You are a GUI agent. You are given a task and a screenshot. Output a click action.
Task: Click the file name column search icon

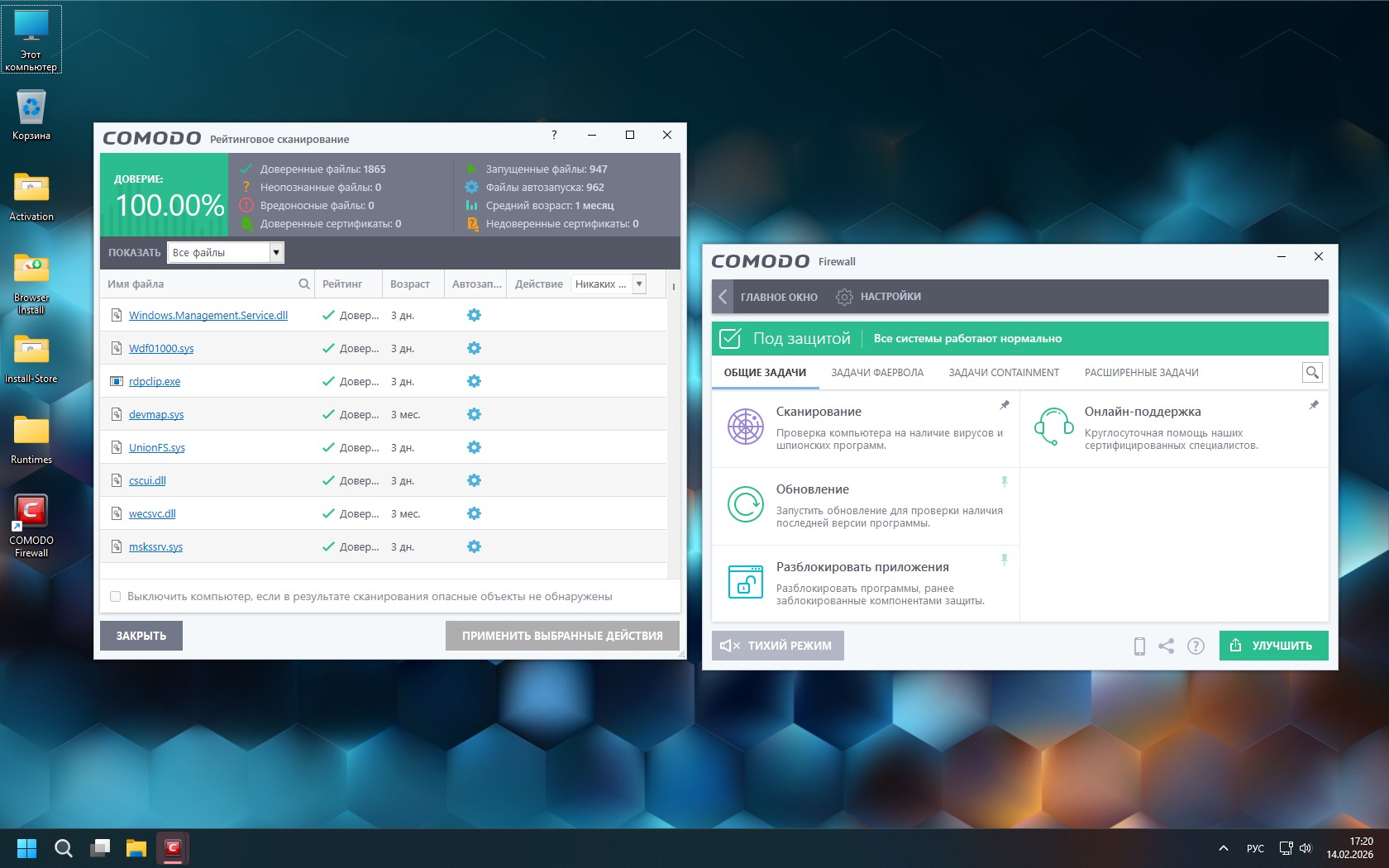point(304,284)
